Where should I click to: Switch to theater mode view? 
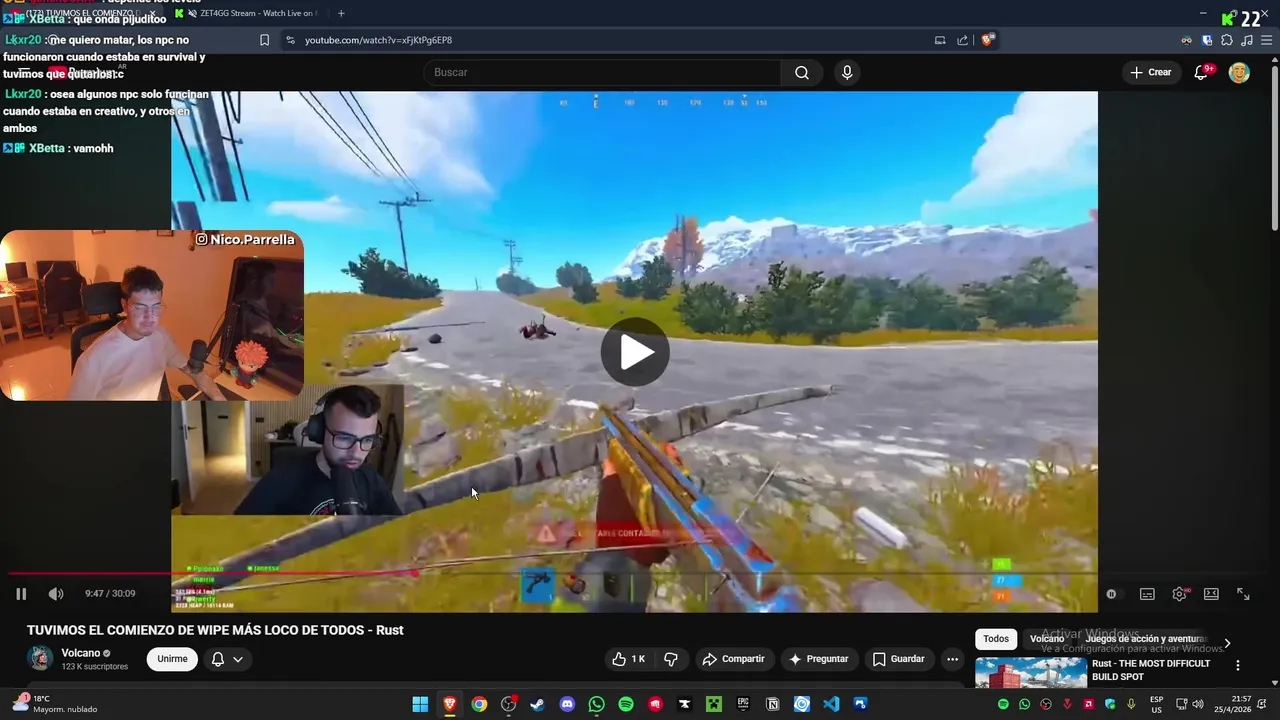click(1211, 594)
